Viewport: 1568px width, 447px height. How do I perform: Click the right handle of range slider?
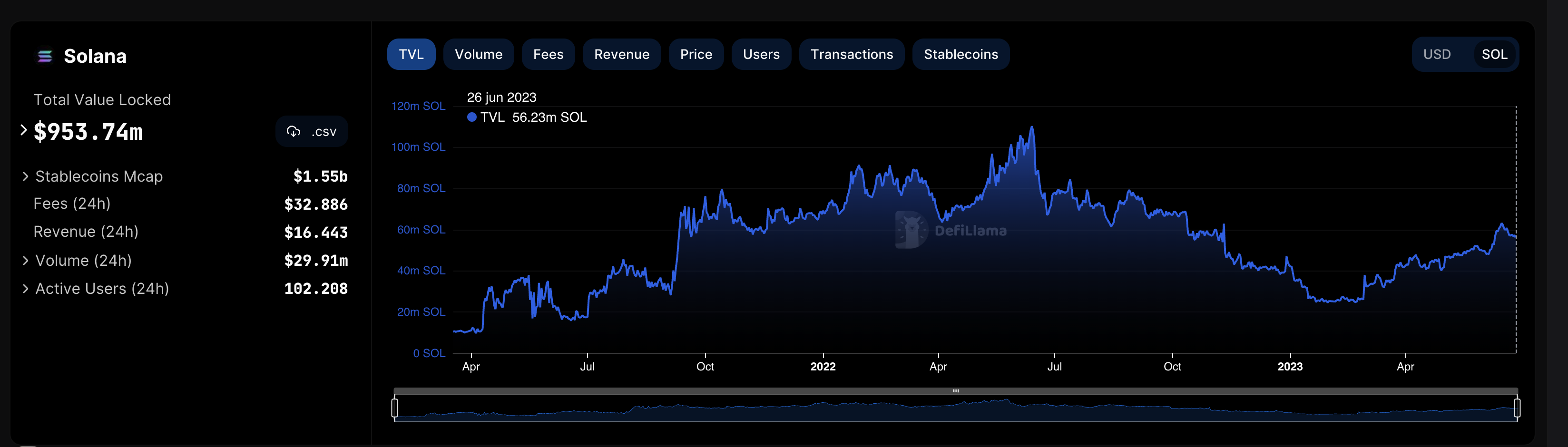[x=1517, y=408]
